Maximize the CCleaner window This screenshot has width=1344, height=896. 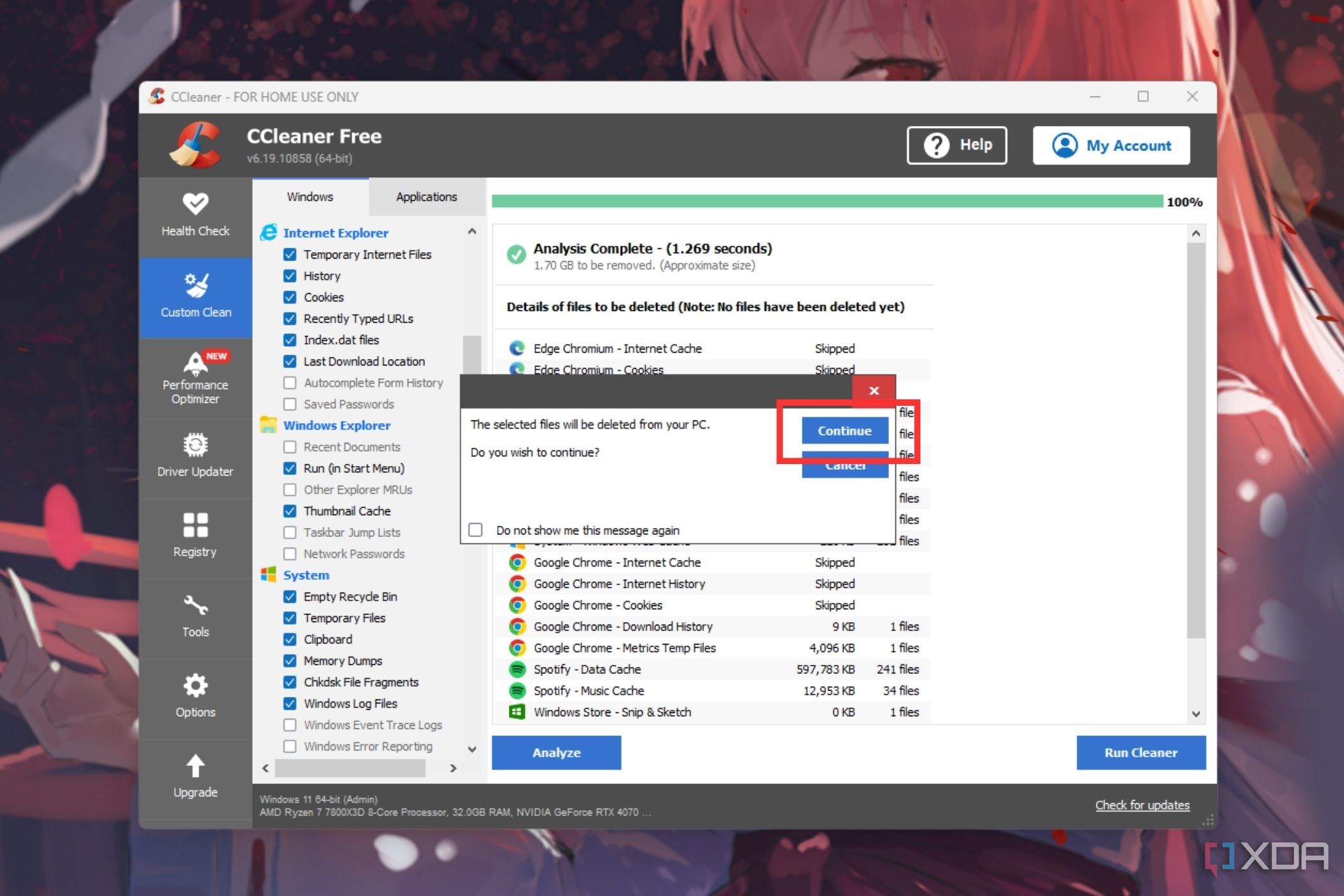pos(1143,97)
